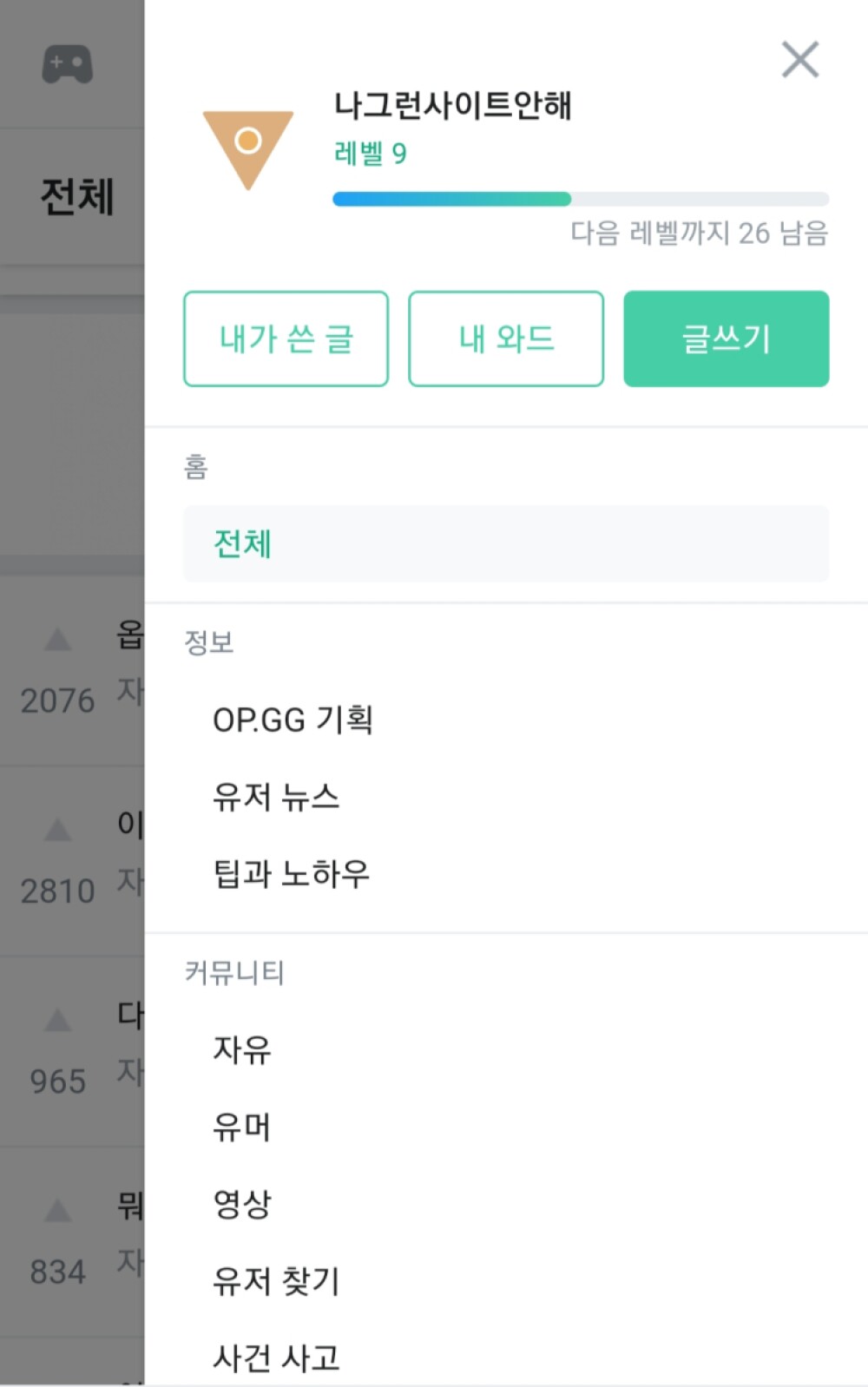Screen dimensions: 868x1387
Task: Open 내 와드 button
Action: click(506, 339)
